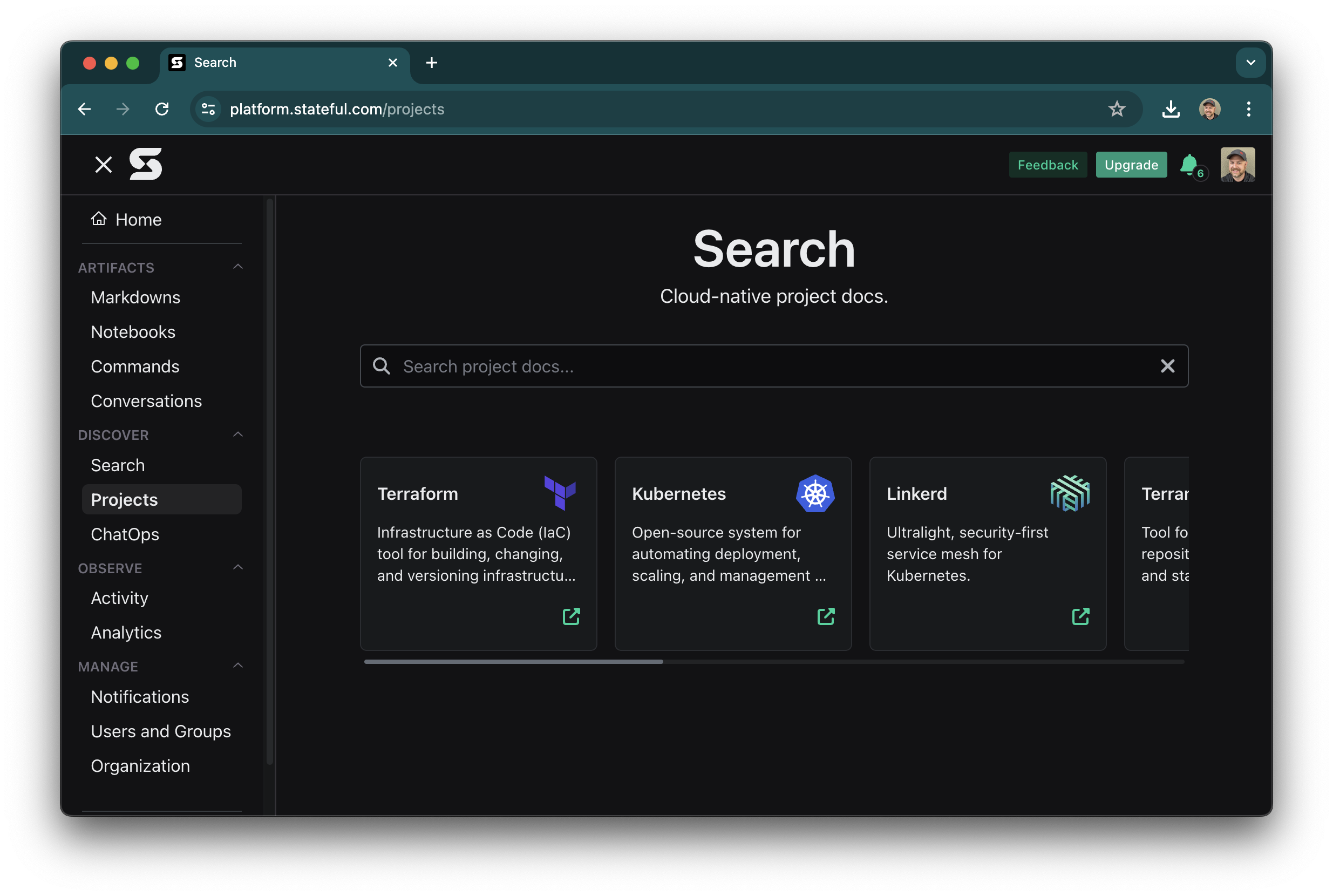Click the Upgrade button
The width and height of the screenshot is (1333, 896).
pos(1131,165)
